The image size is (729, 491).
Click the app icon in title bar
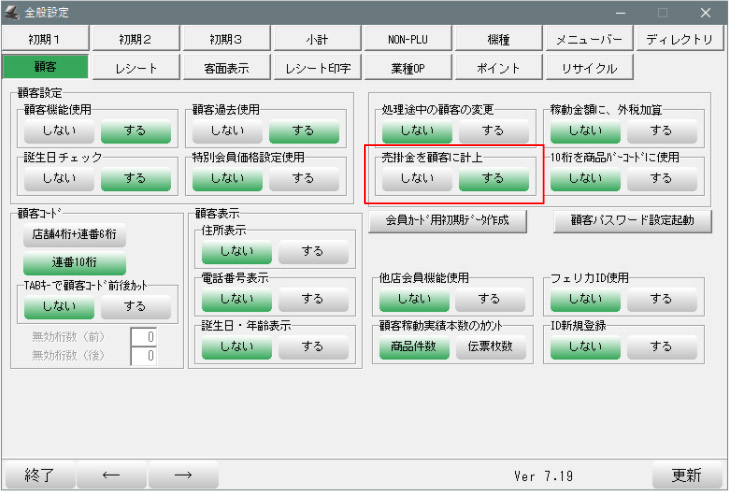click(12, 12)
